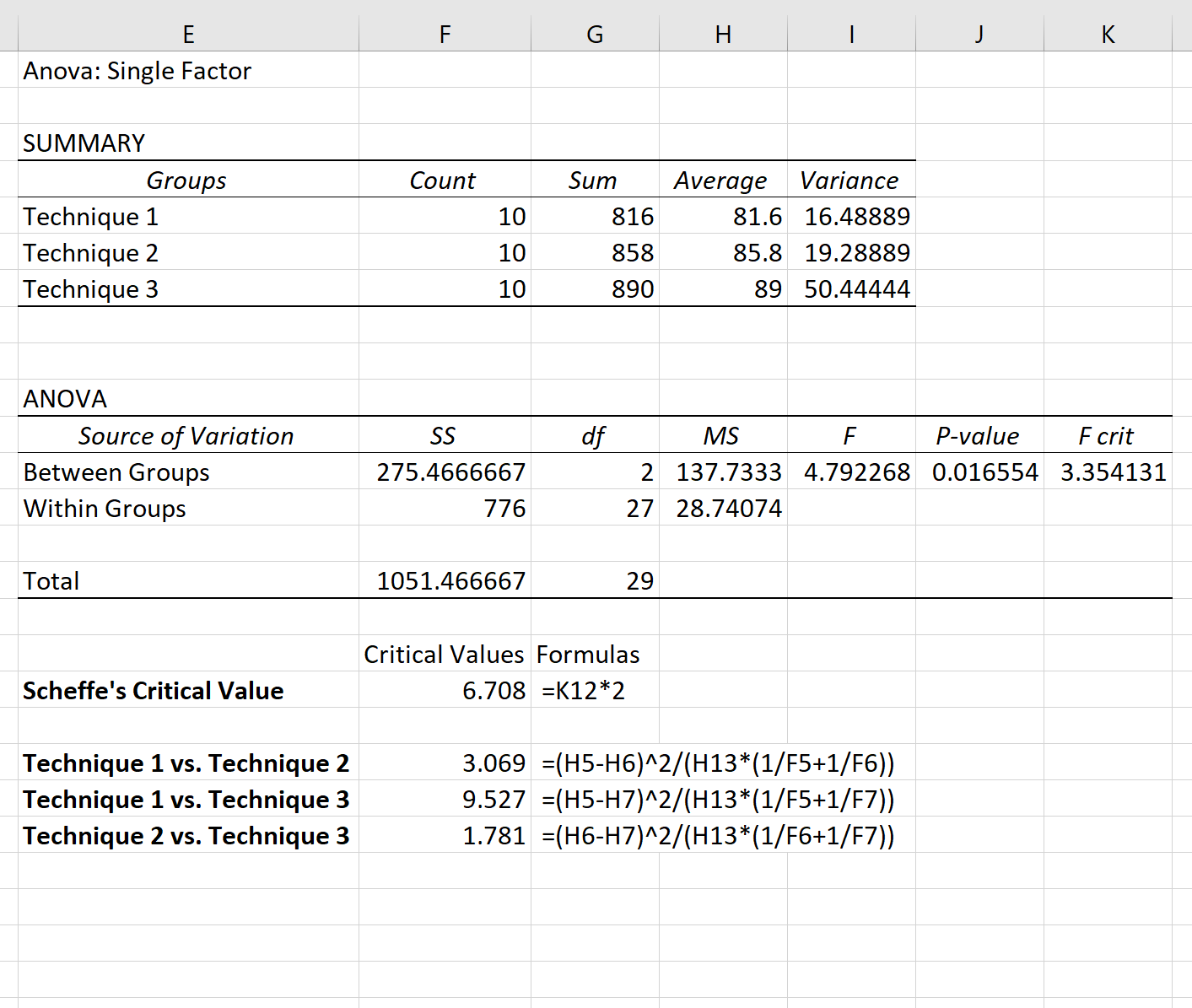Screen dimensions: 1192x1008
Task: Select total SS 1051.466667
Action: 445,580
